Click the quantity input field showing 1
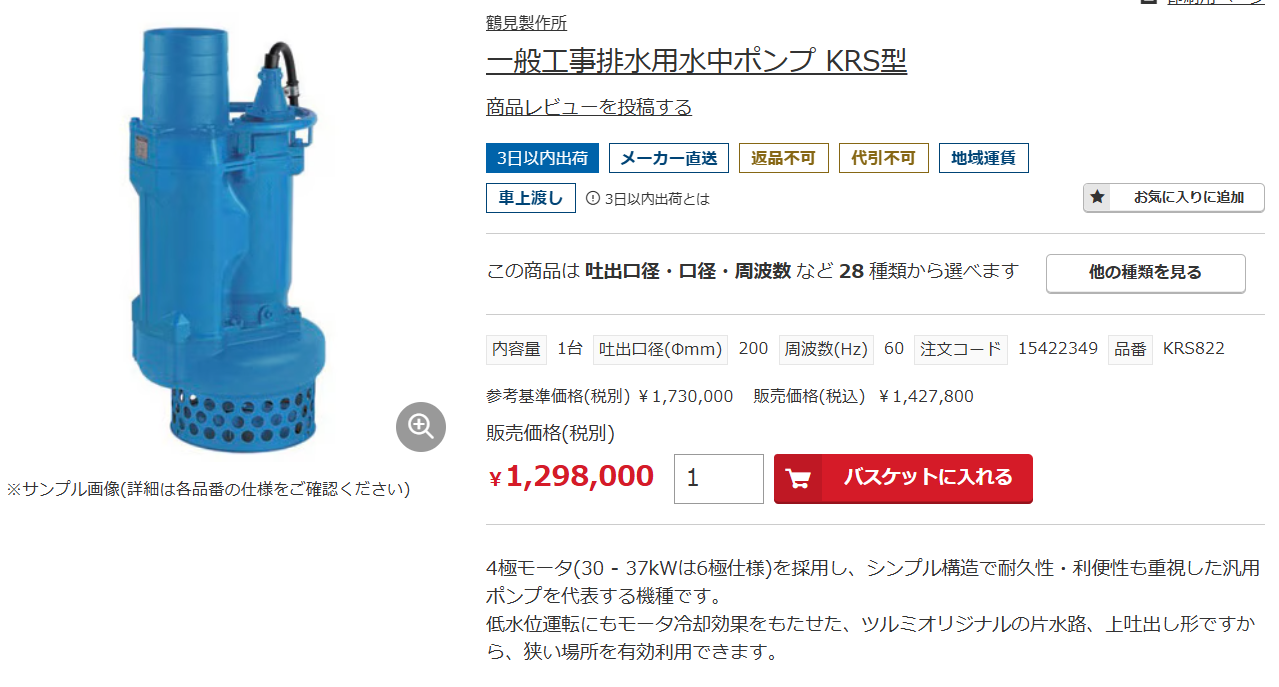Viewport: 1279px width, 687px height. coord(719,479)
